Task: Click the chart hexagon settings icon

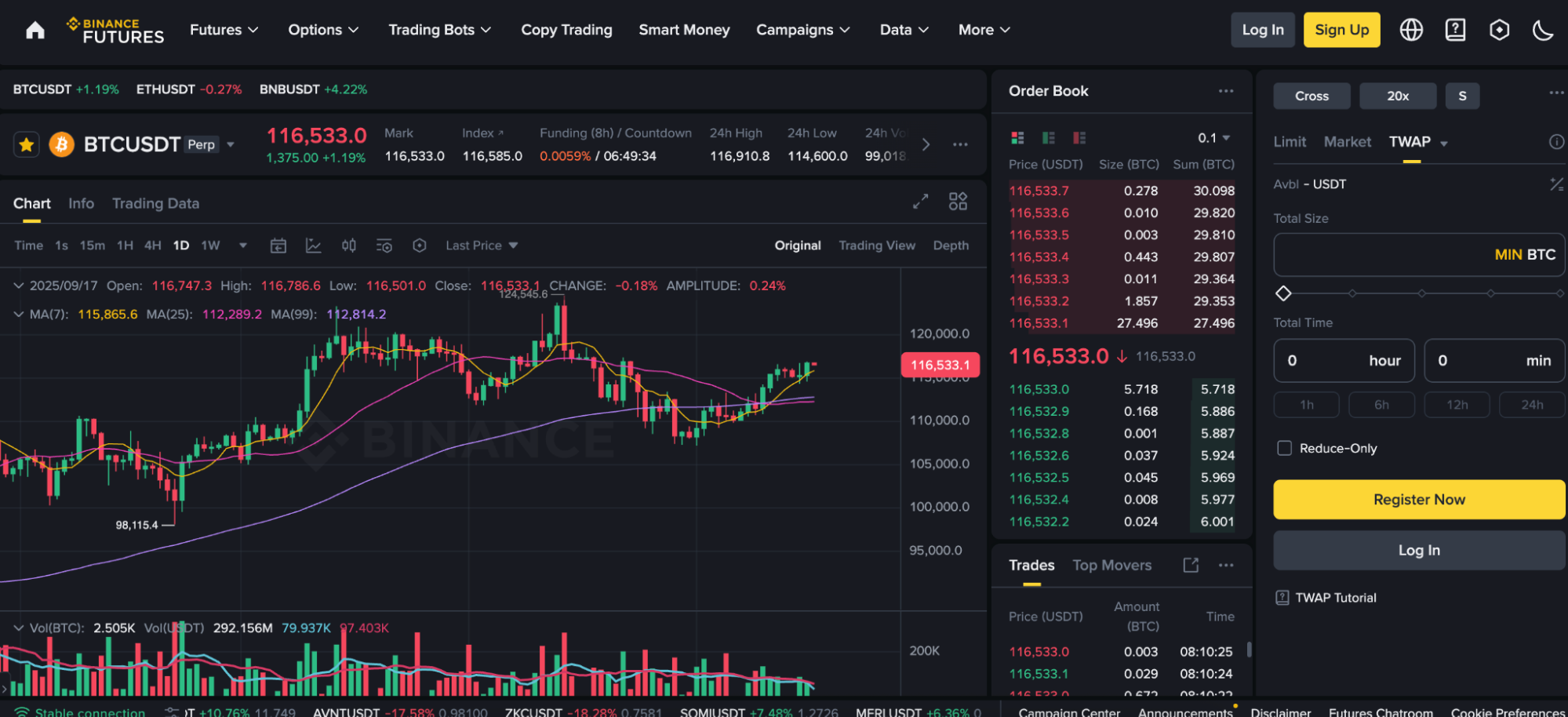Action: click(420, 246)
